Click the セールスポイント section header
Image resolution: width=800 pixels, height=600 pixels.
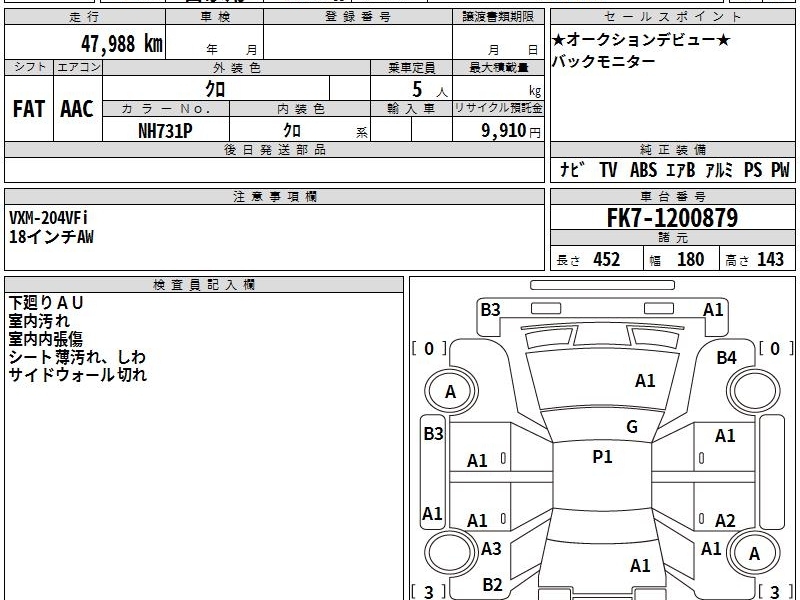(672, 17)
